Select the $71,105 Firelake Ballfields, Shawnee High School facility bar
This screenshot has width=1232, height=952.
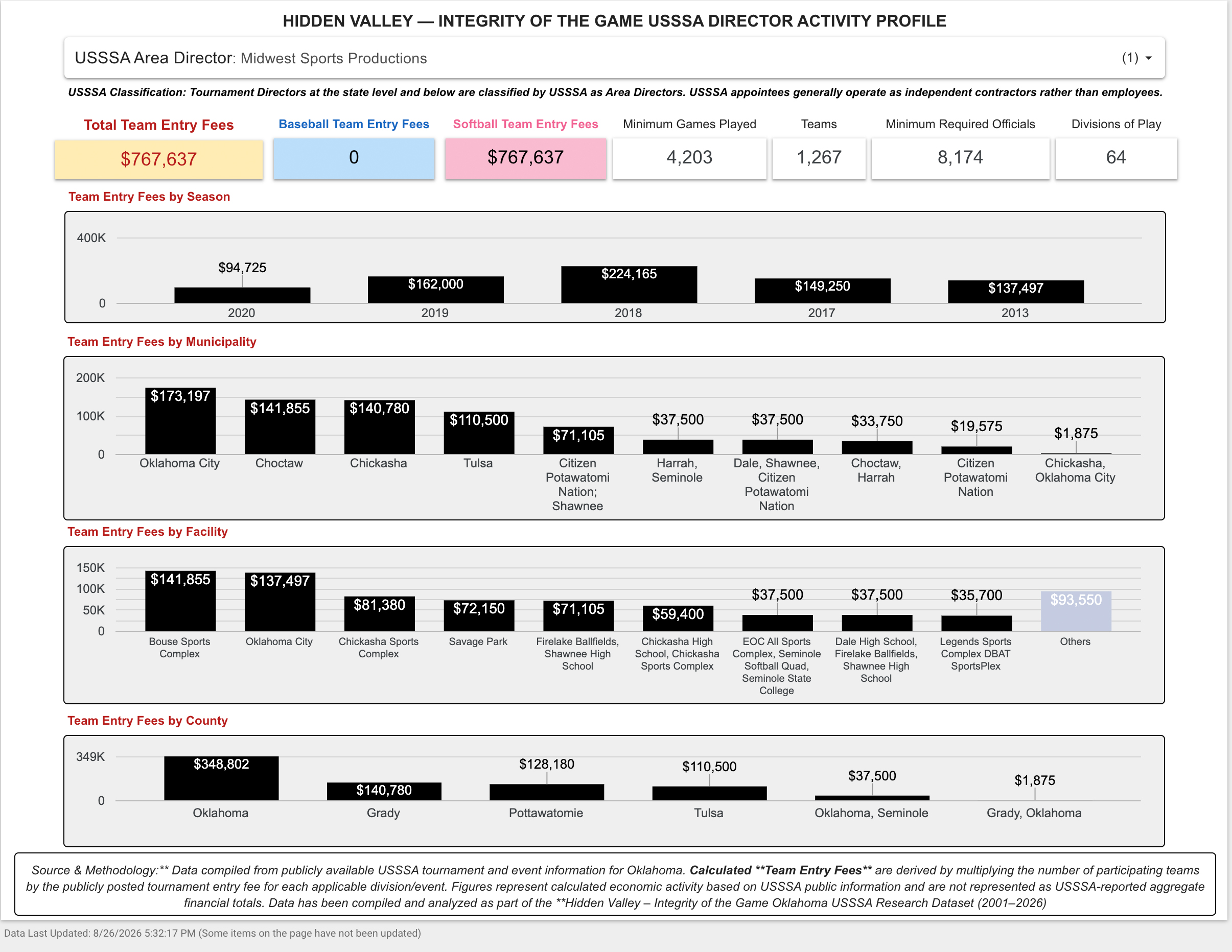(x=578, y=616)
